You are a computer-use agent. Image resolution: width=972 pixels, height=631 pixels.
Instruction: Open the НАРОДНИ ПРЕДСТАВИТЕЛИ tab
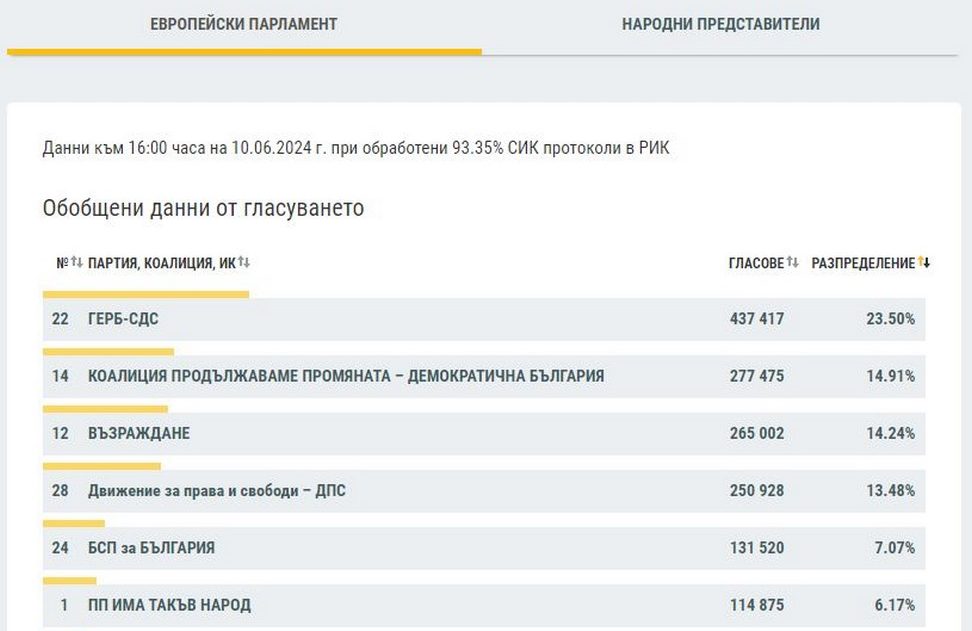click(x=720, y=24)
